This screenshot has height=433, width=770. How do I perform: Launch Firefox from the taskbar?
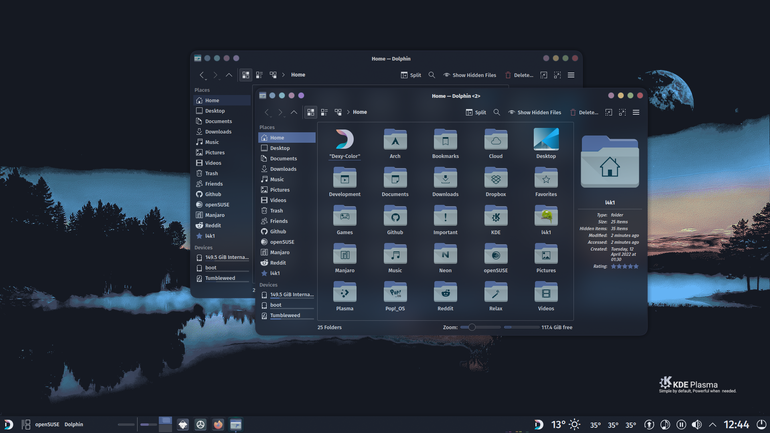218,424
